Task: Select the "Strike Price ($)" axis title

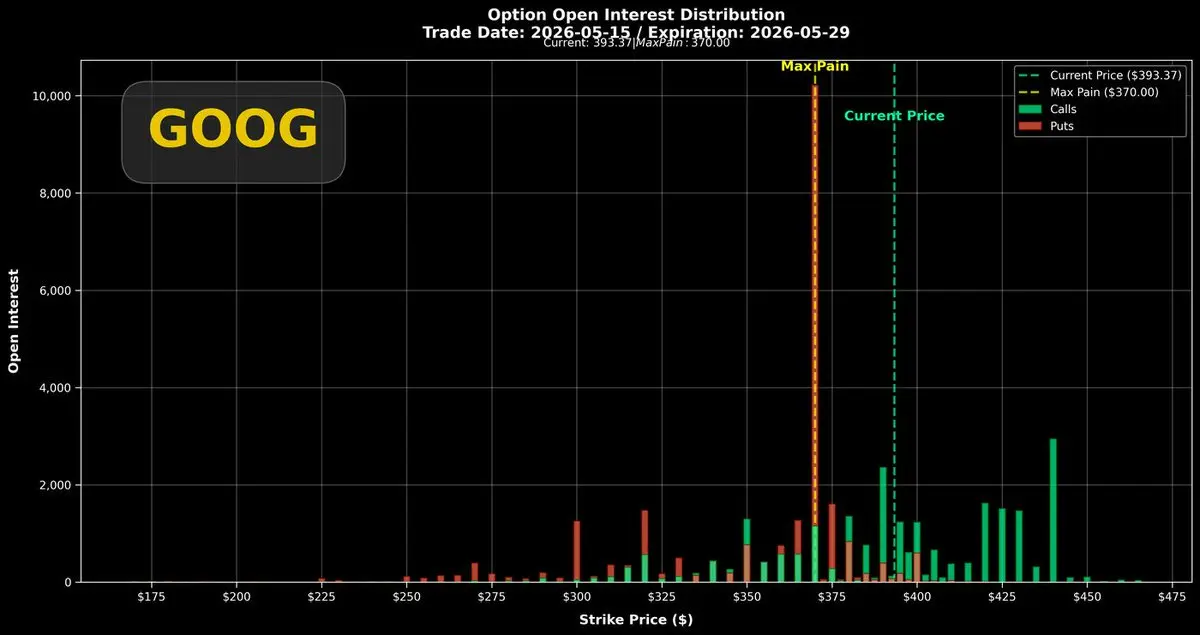Action: tap(636, 620)
